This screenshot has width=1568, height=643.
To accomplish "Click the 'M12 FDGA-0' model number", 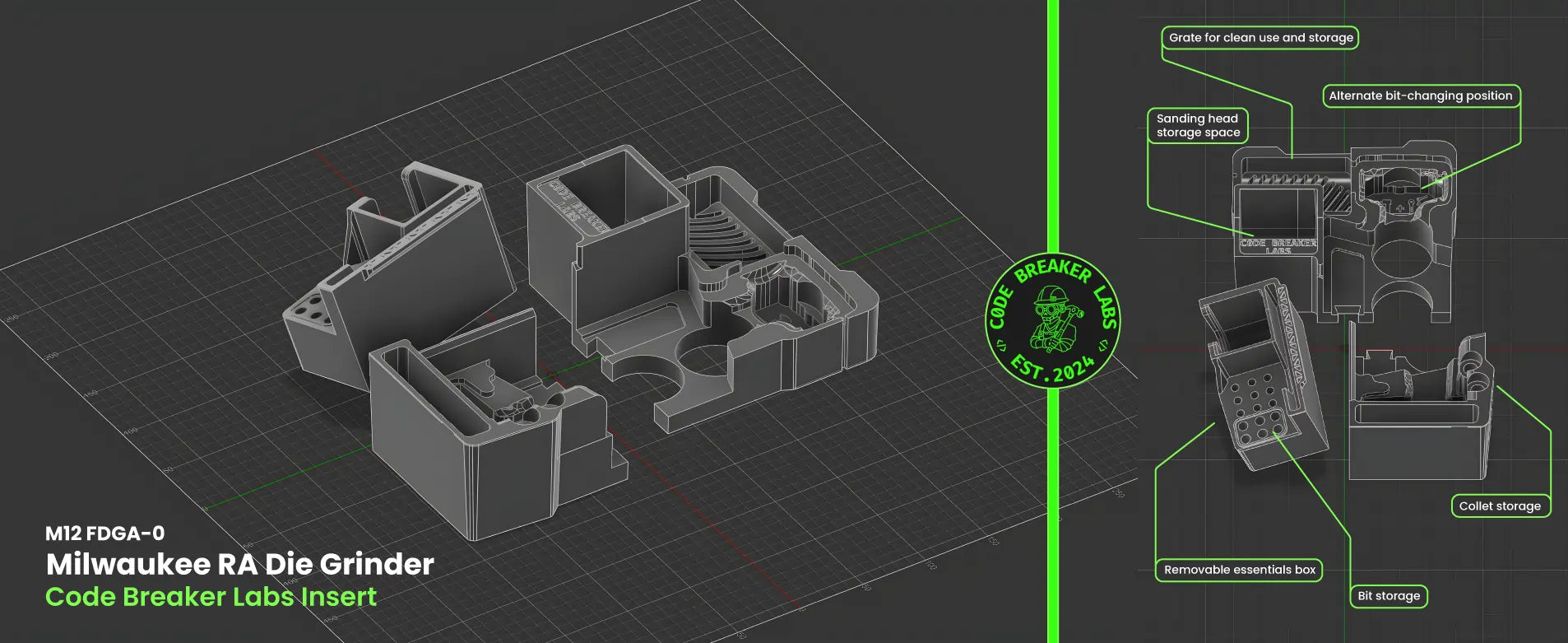I will pos(104,534).
